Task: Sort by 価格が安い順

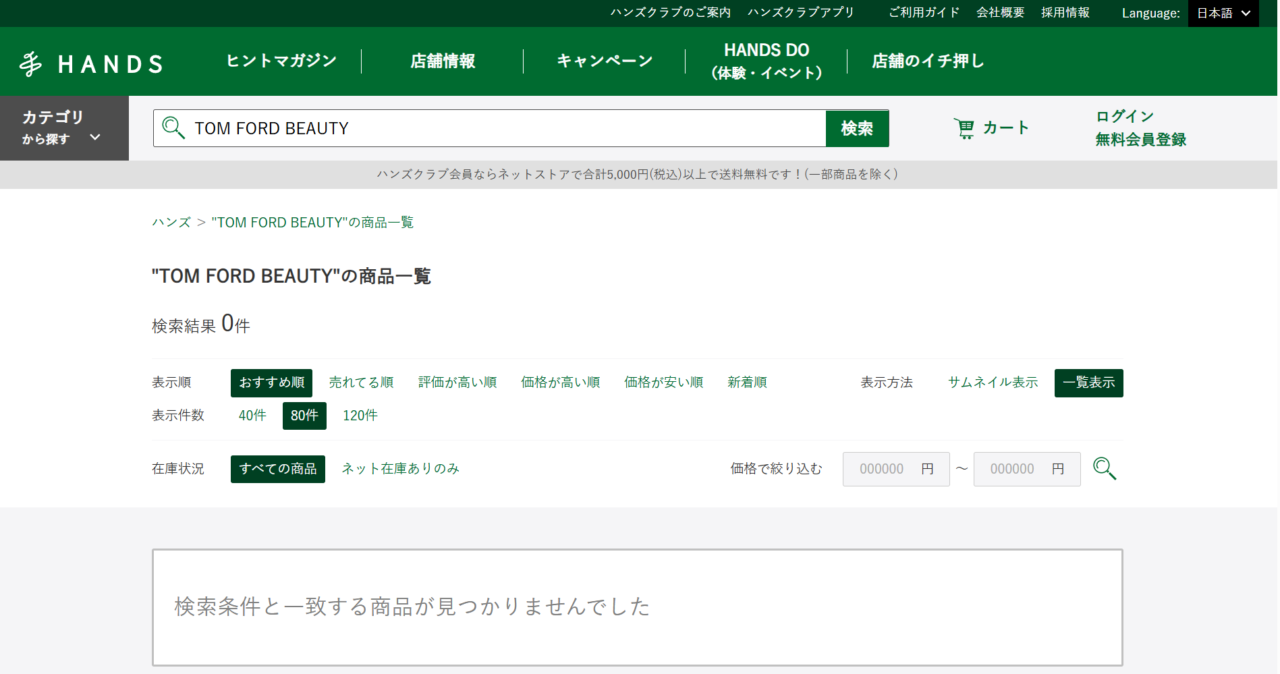Action: click(x=664, y=383)
